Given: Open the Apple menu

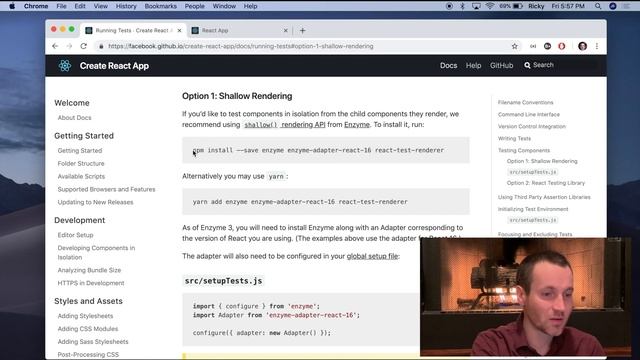Looking at the screenshot, I should coord(12,6).
